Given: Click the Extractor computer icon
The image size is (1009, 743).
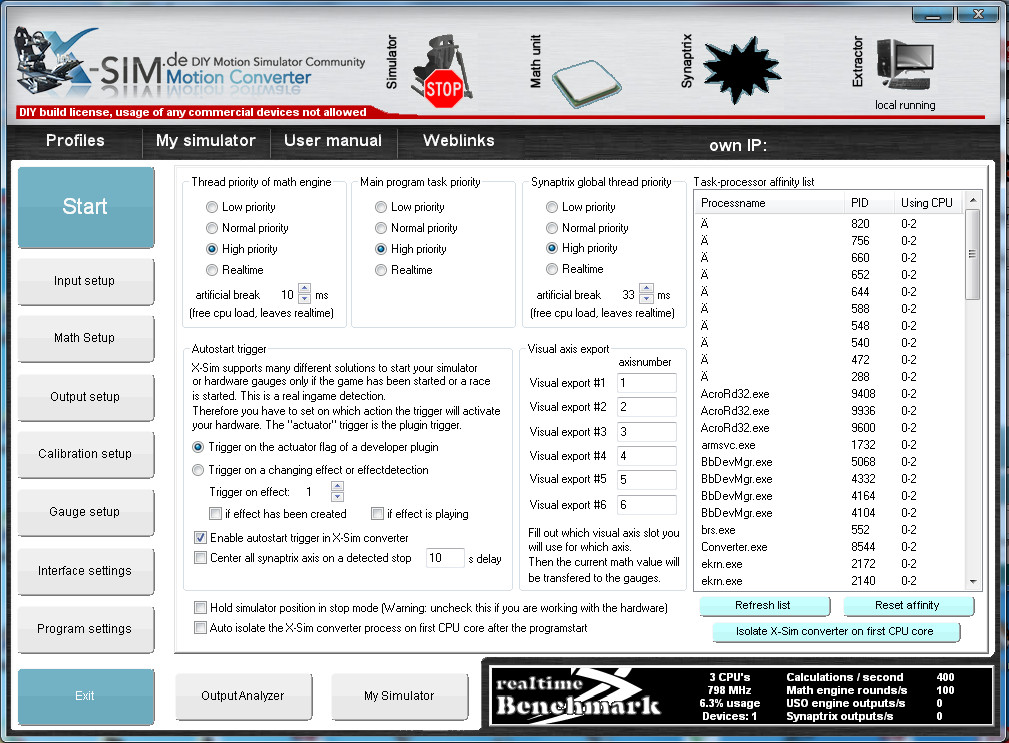Looking at the screenshot, I should click(x=904, y=68).
